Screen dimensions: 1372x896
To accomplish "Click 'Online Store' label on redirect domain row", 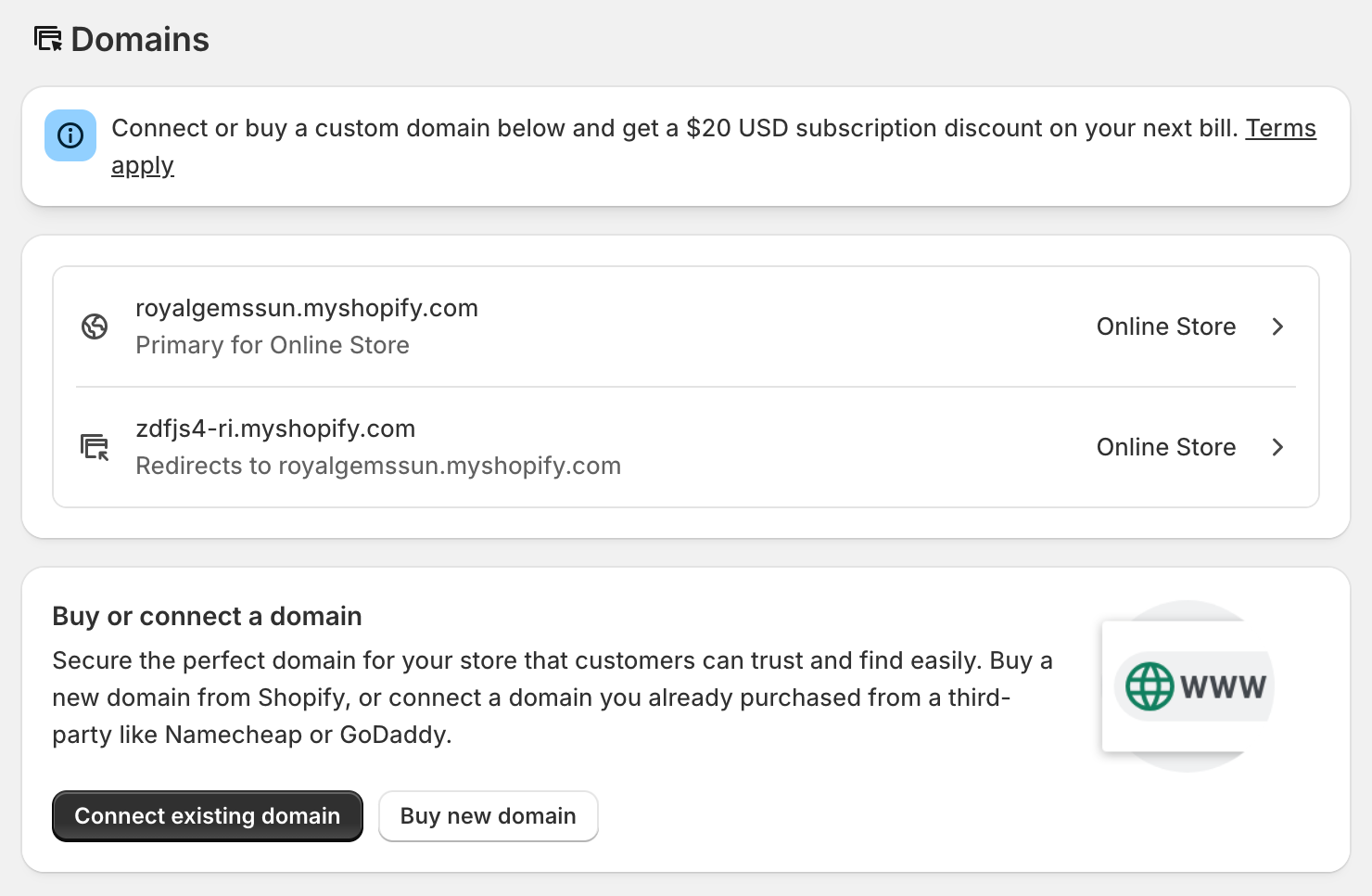I will click(x=1166, y=447).
